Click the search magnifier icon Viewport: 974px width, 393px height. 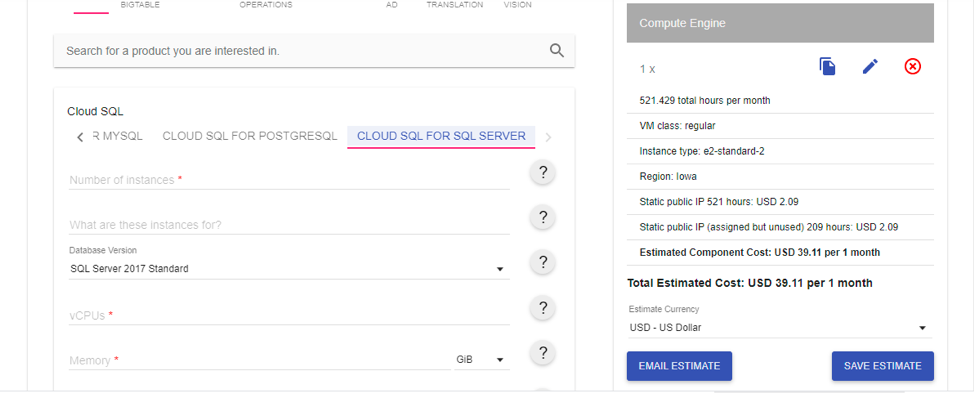557,51
